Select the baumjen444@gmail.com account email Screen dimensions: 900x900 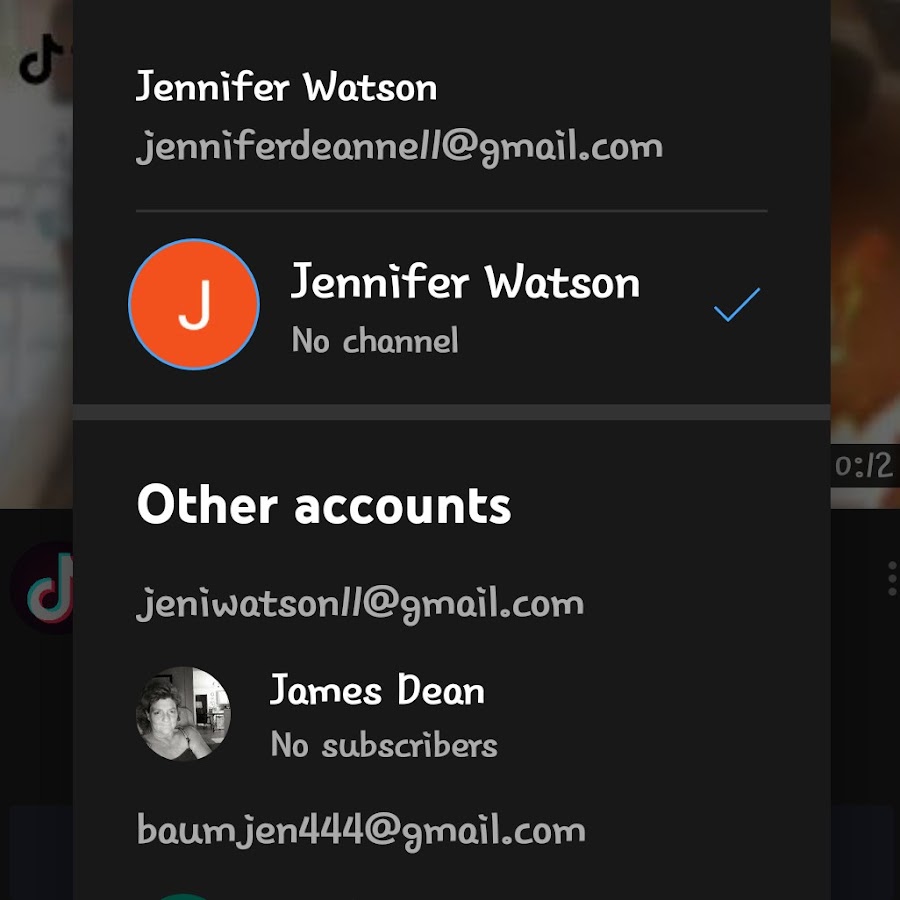[x=361, y=831]
